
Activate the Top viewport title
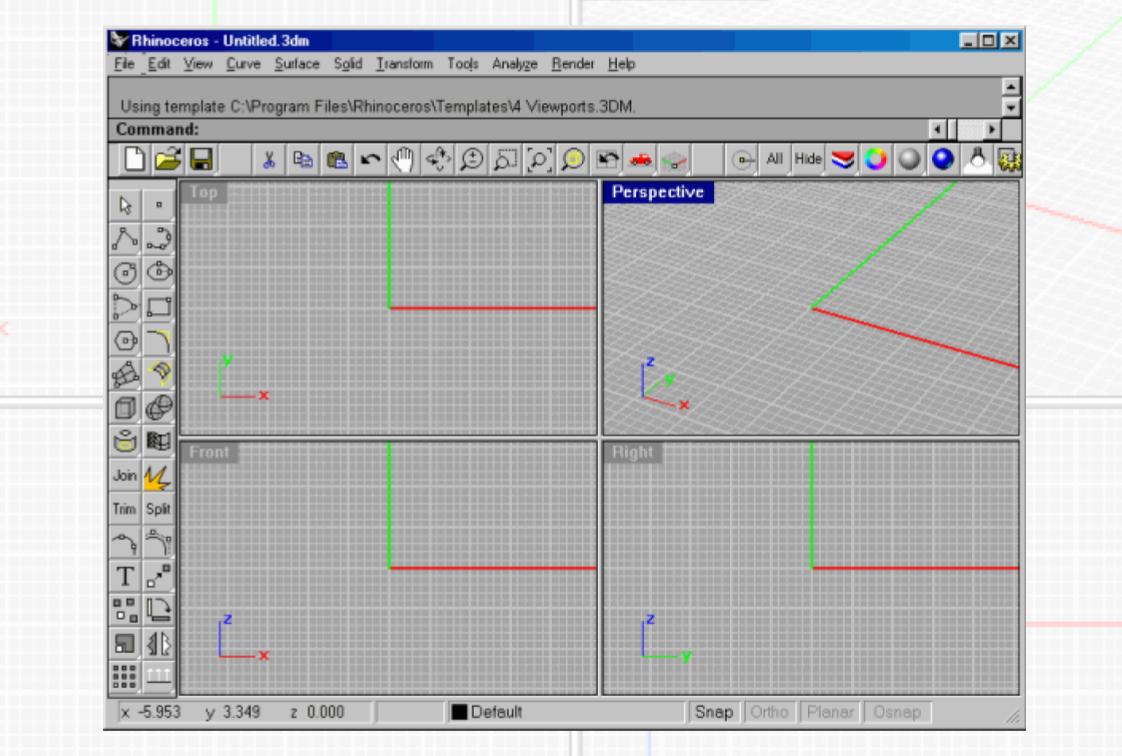[204, 192]
